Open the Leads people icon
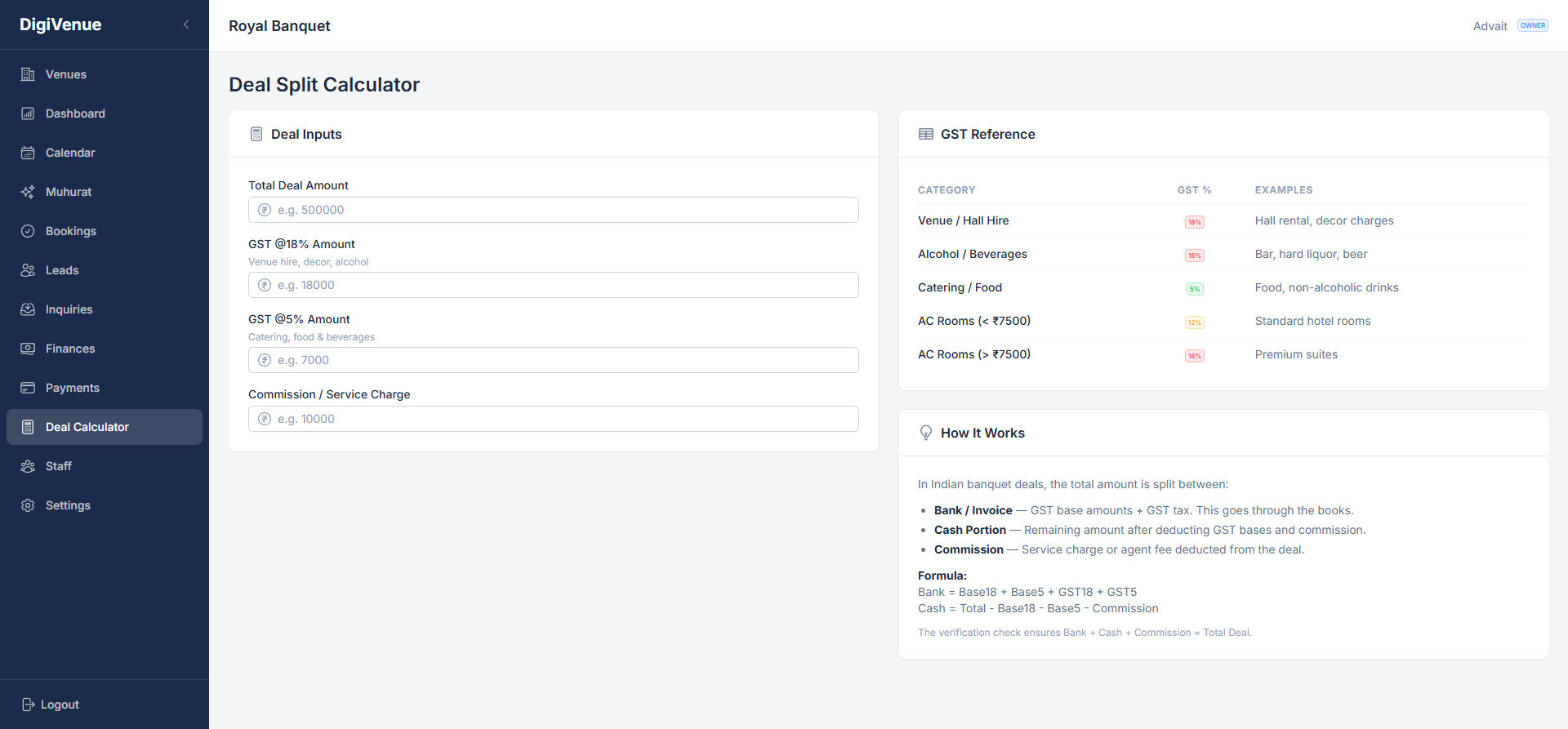Image resolution: width=1568 pixels, height=729 pixels. pyautogui.click(x=28, y=270)
